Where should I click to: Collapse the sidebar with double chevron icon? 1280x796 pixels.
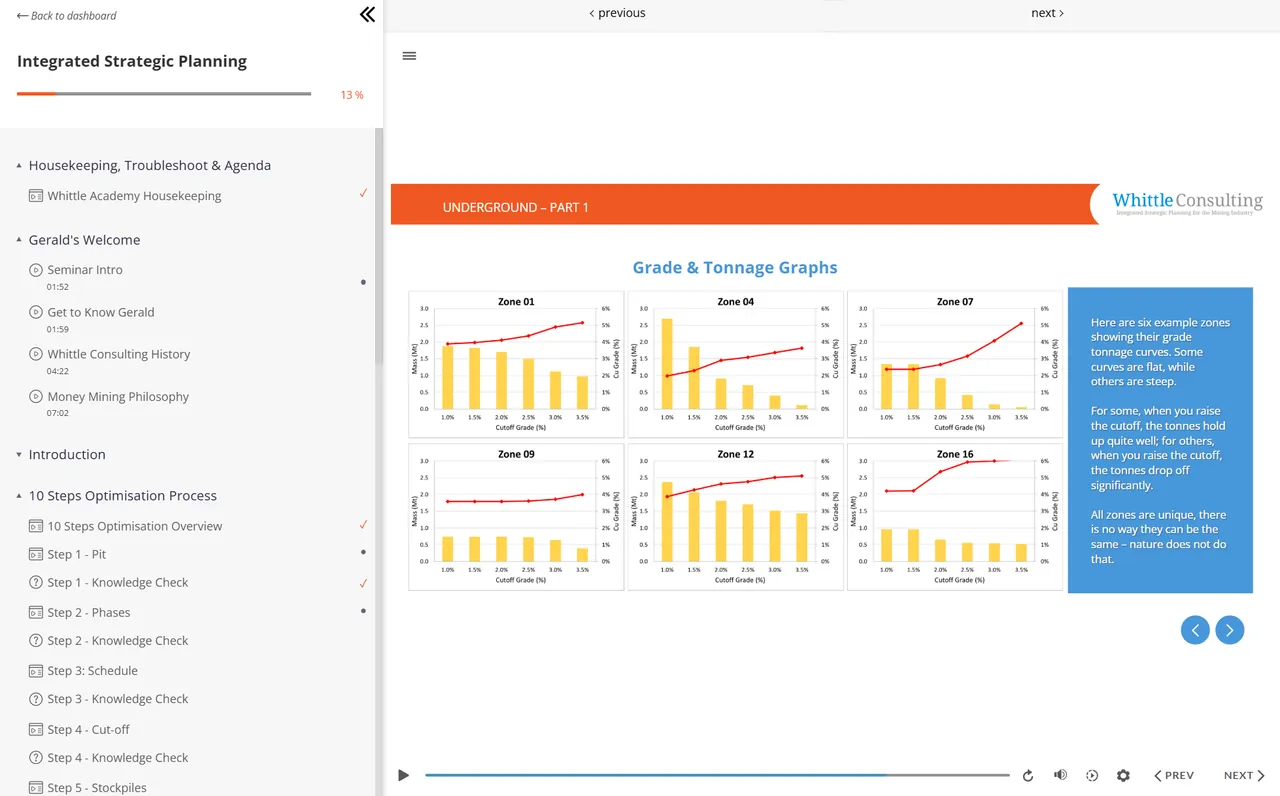(x=367, y=14)
